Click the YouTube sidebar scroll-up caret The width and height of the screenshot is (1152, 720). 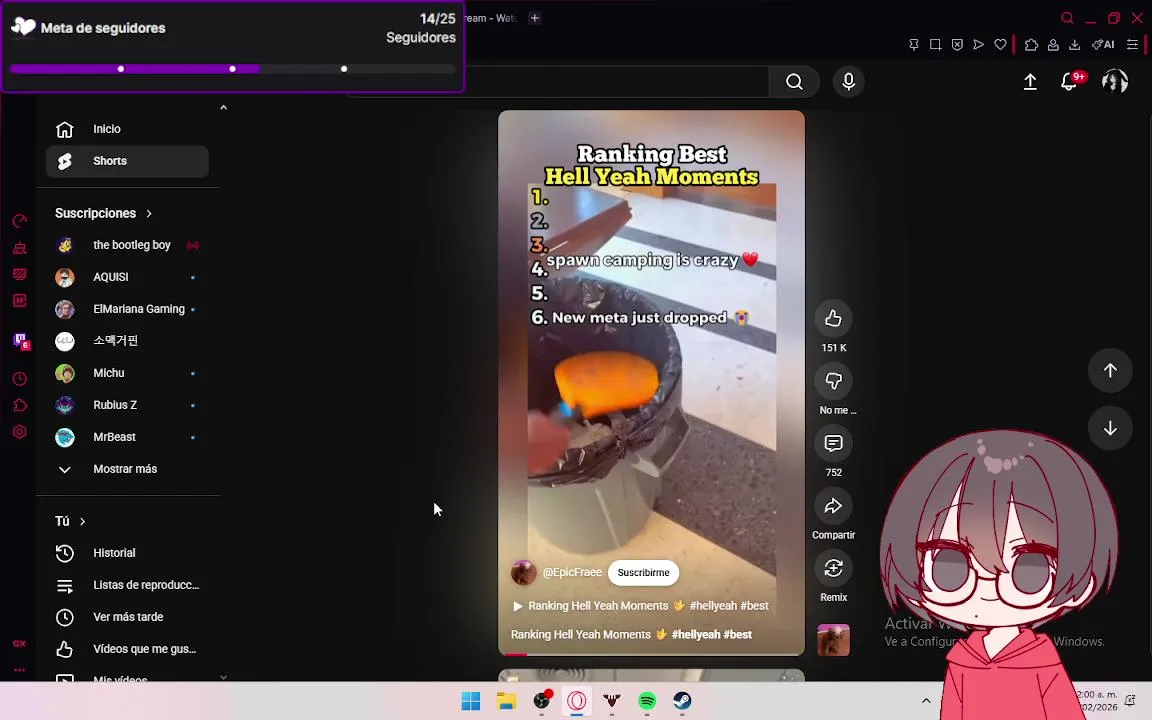(223, 107)
